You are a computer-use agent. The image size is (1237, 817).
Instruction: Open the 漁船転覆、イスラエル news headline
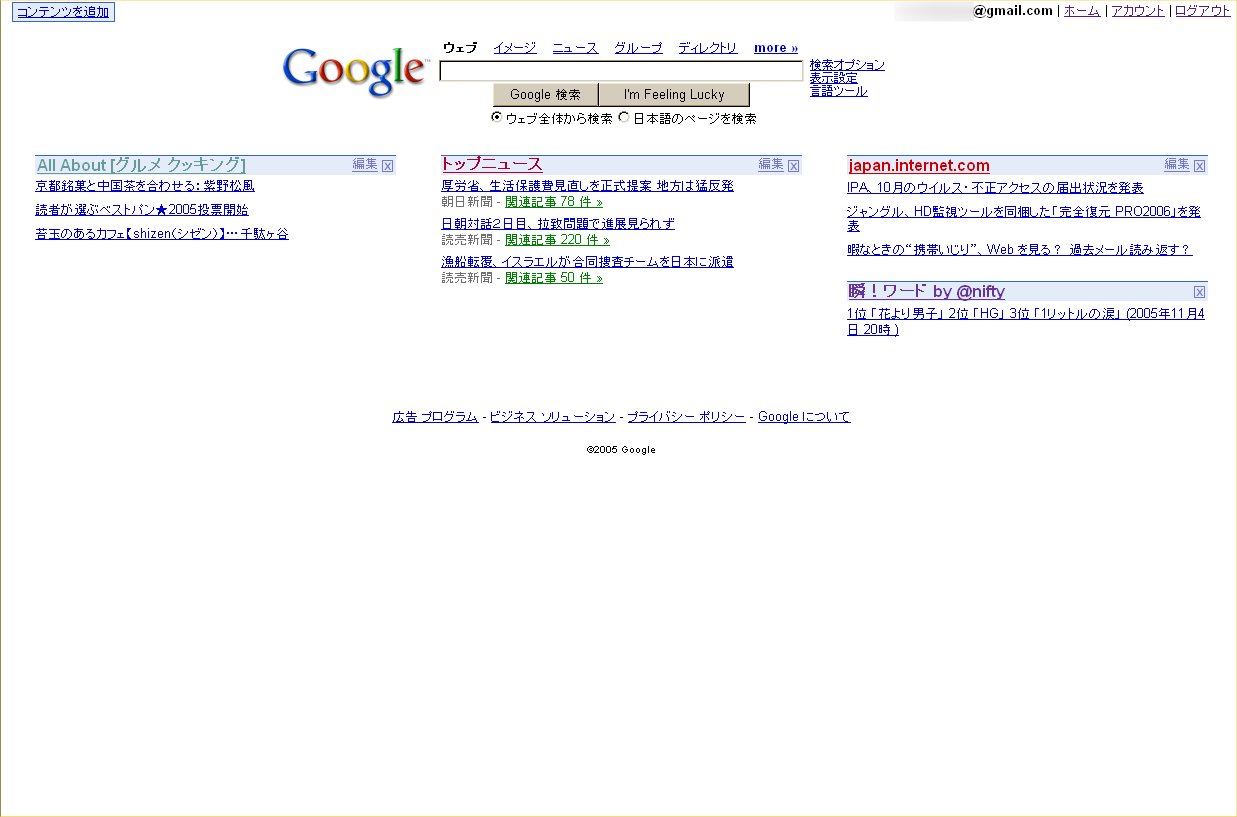click(x=588, y=262)
